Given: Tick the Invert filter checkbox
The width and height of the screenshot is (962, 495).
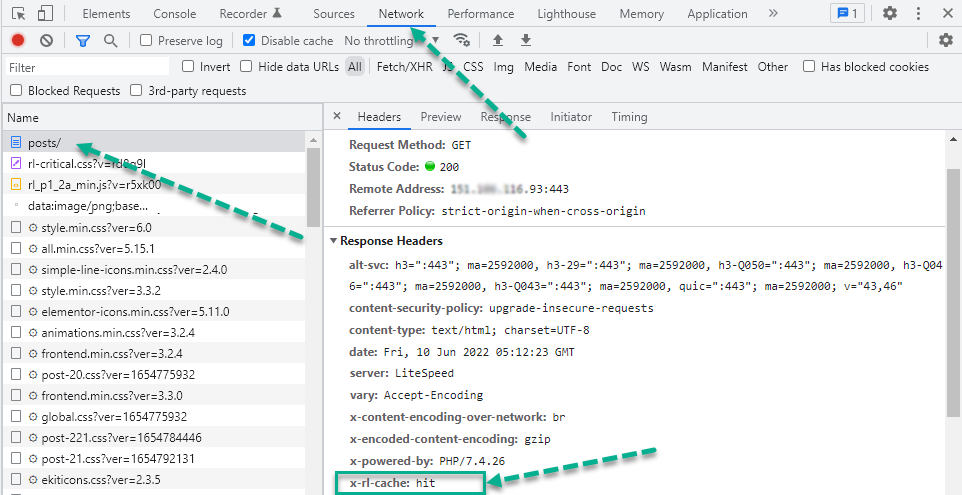Looking at the screenshot, I should (x=188, y=66).
